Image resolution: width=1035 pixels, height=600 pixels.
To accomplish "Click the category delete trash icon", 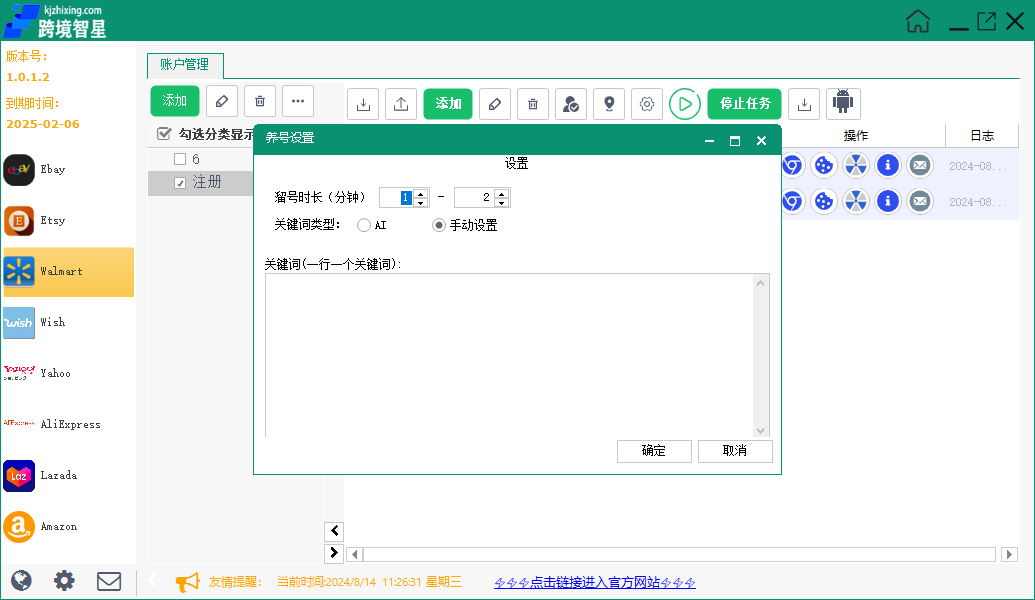I will (x=260, y=101).
